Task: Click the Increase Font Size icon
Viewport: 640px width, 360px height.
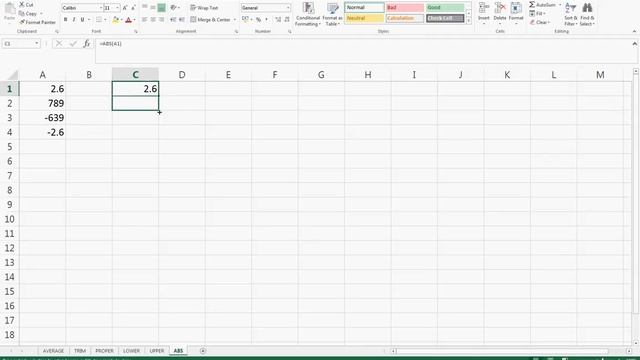Action: pyautogui.click(x=125, y=8)
